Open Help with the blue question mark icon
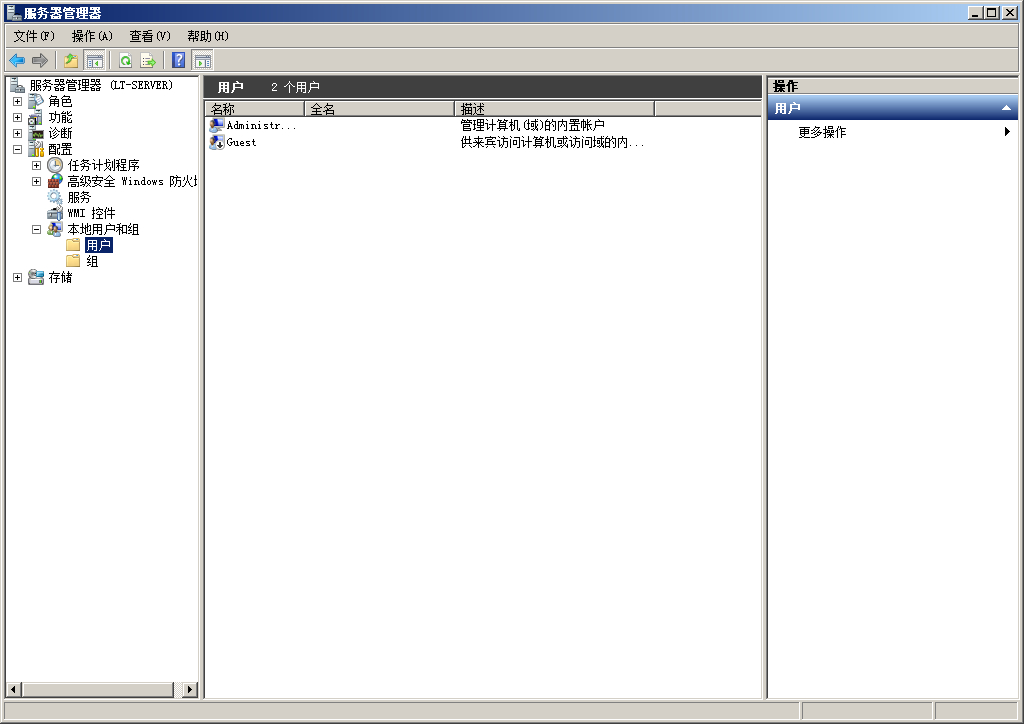 pos(179,60)
